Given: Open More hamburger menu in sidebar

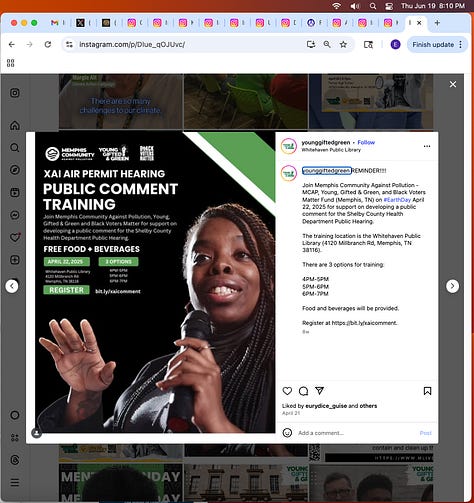Looking at the screenshot, I should pos(15,482).
